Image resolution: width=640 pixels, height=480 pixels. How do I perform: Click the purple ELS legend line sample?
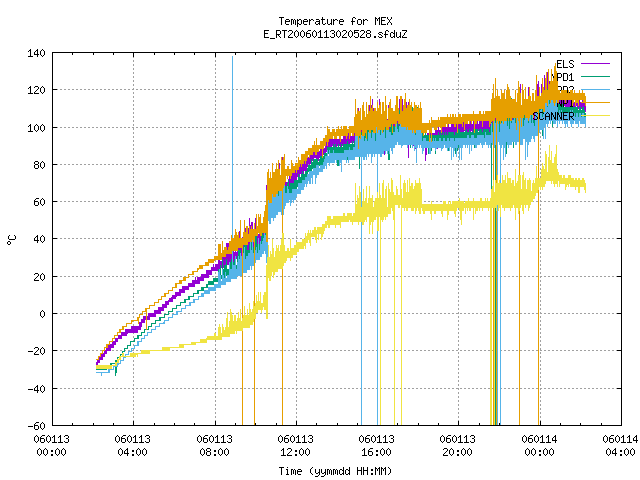[x=596, y=64]
